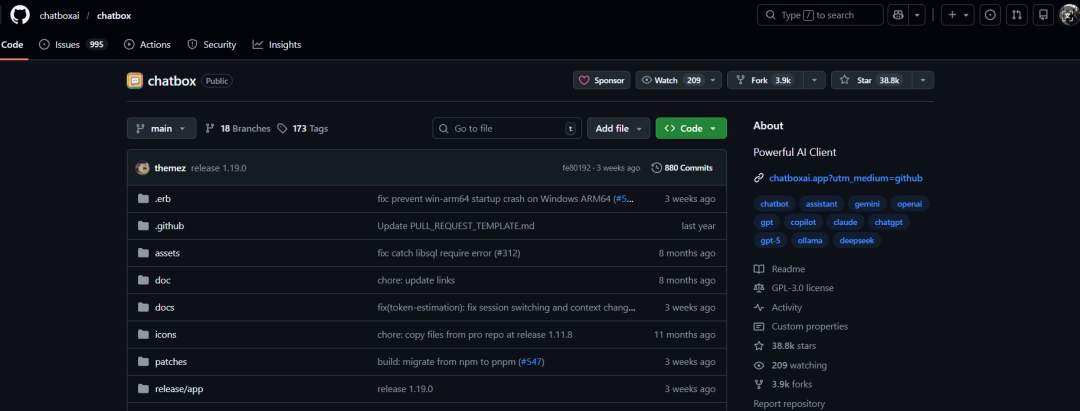Expand the main branch dropdown
This screenshot has width=1080, height=411.
click(161, 128)
